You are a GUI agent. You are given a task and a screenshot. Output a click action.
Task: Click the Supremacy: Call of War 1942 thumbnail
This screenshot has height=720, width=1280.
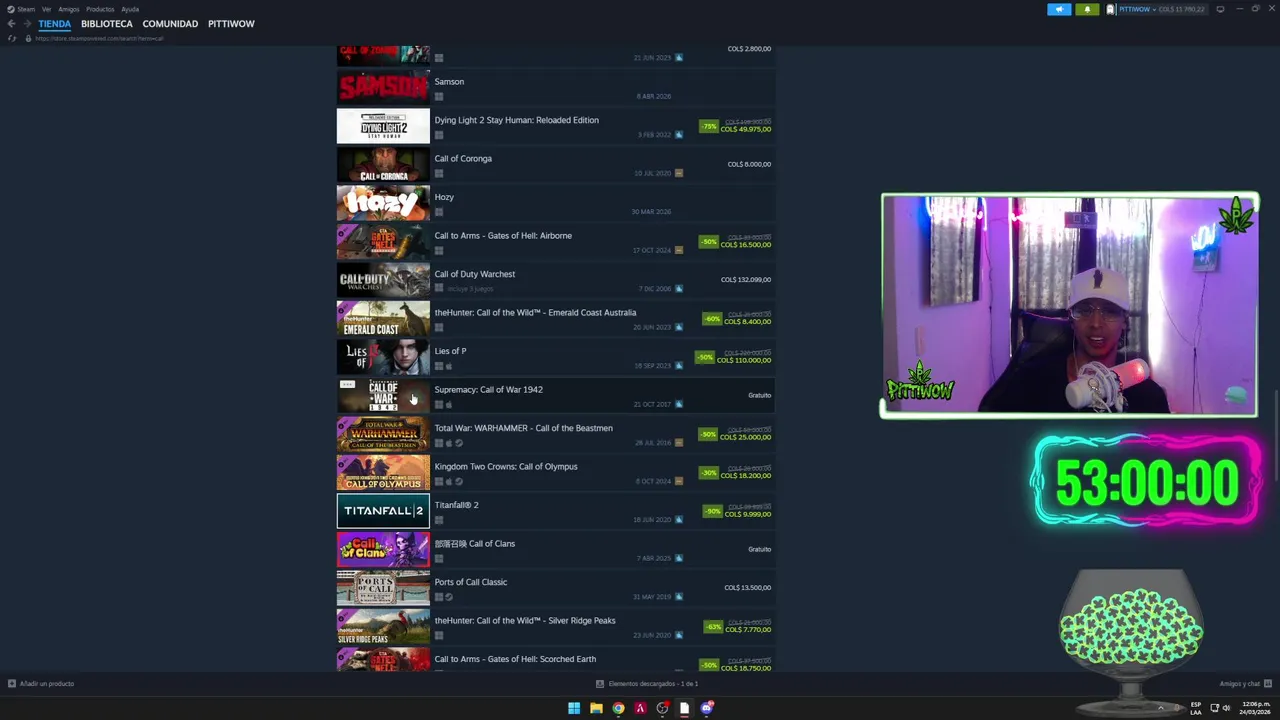pos(383,396)
